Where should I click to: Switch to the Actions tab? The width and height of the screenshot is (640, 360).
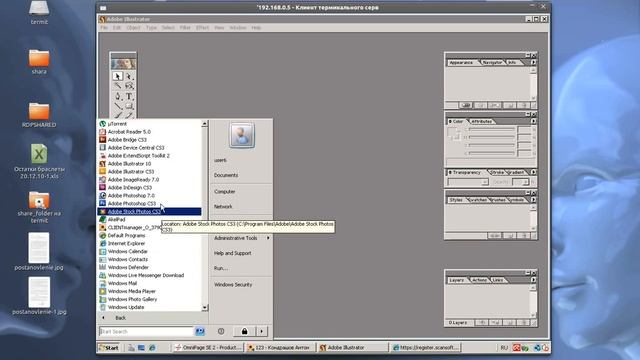(x=480, y=280)
